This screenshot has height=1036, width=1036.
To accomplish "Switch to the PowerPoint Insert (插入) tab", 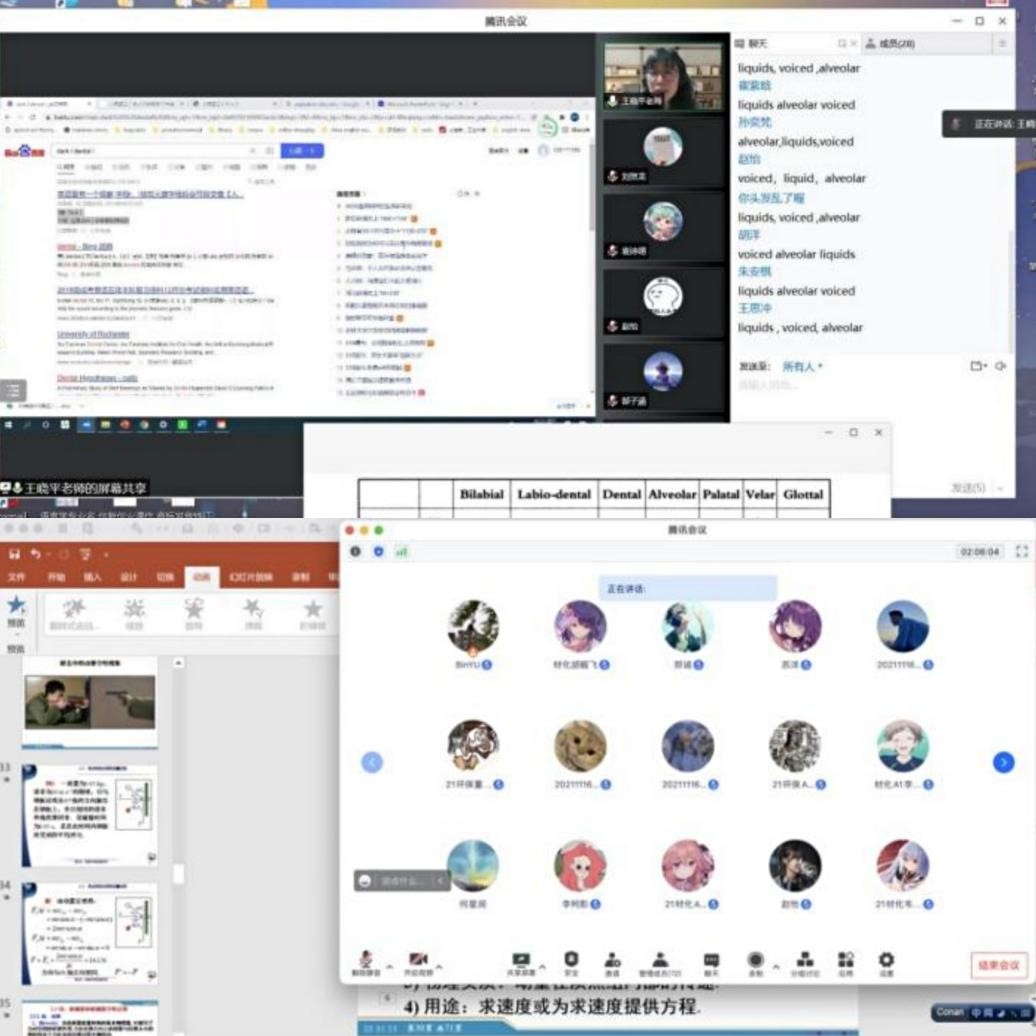I will [92, 577].
